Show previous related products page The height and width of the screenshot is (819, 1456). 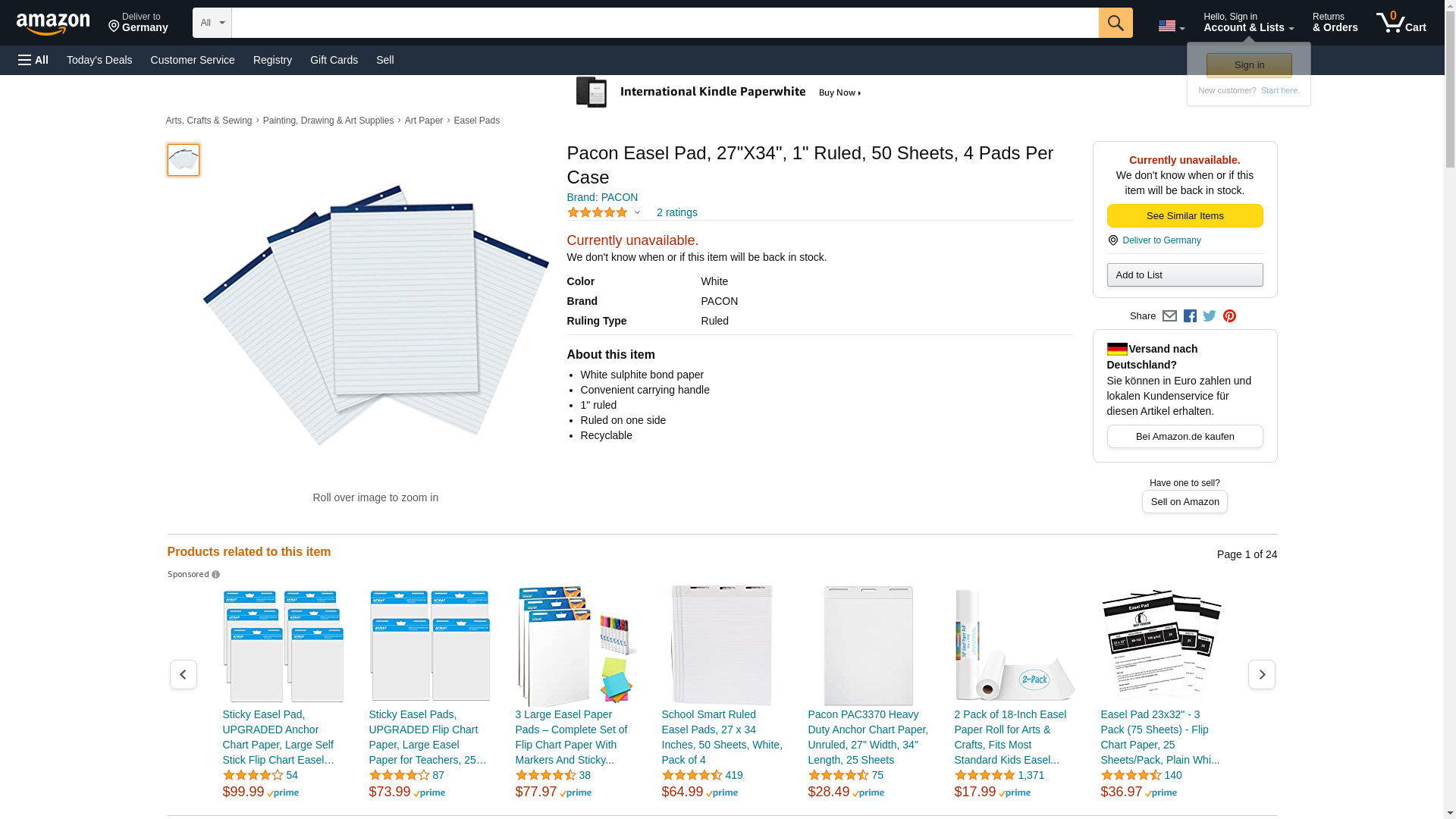pyautogui.click(x=183, y=674)
